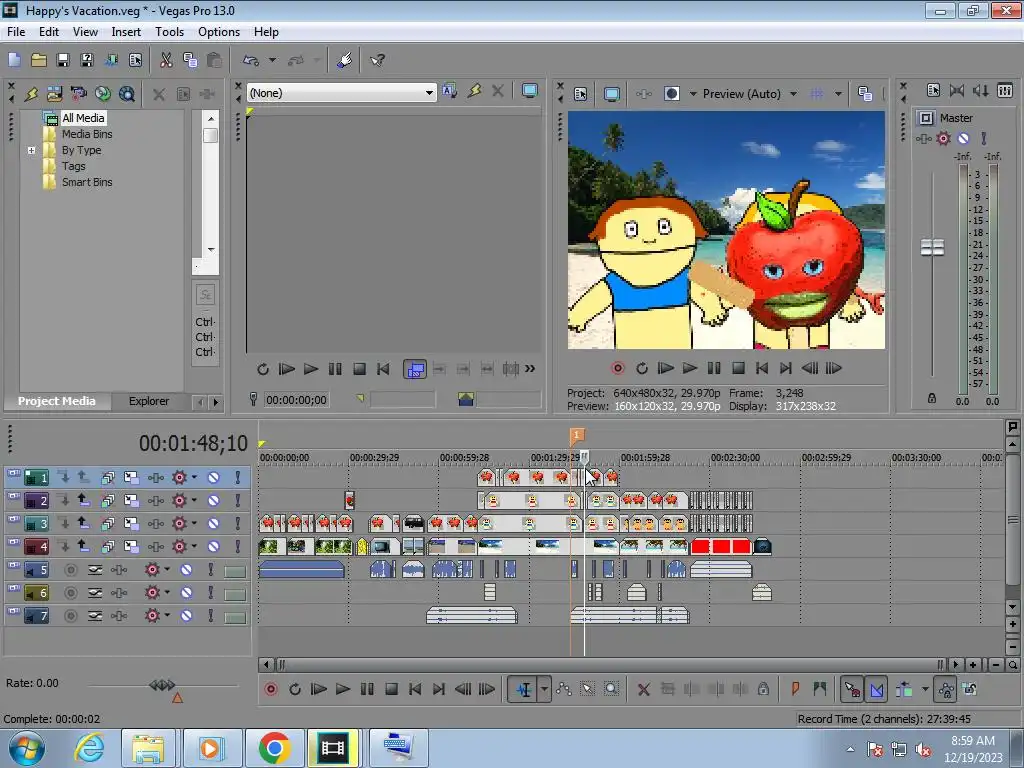
Task: Open Project Video Properties in preview toolbar
Action: point(581,94)
